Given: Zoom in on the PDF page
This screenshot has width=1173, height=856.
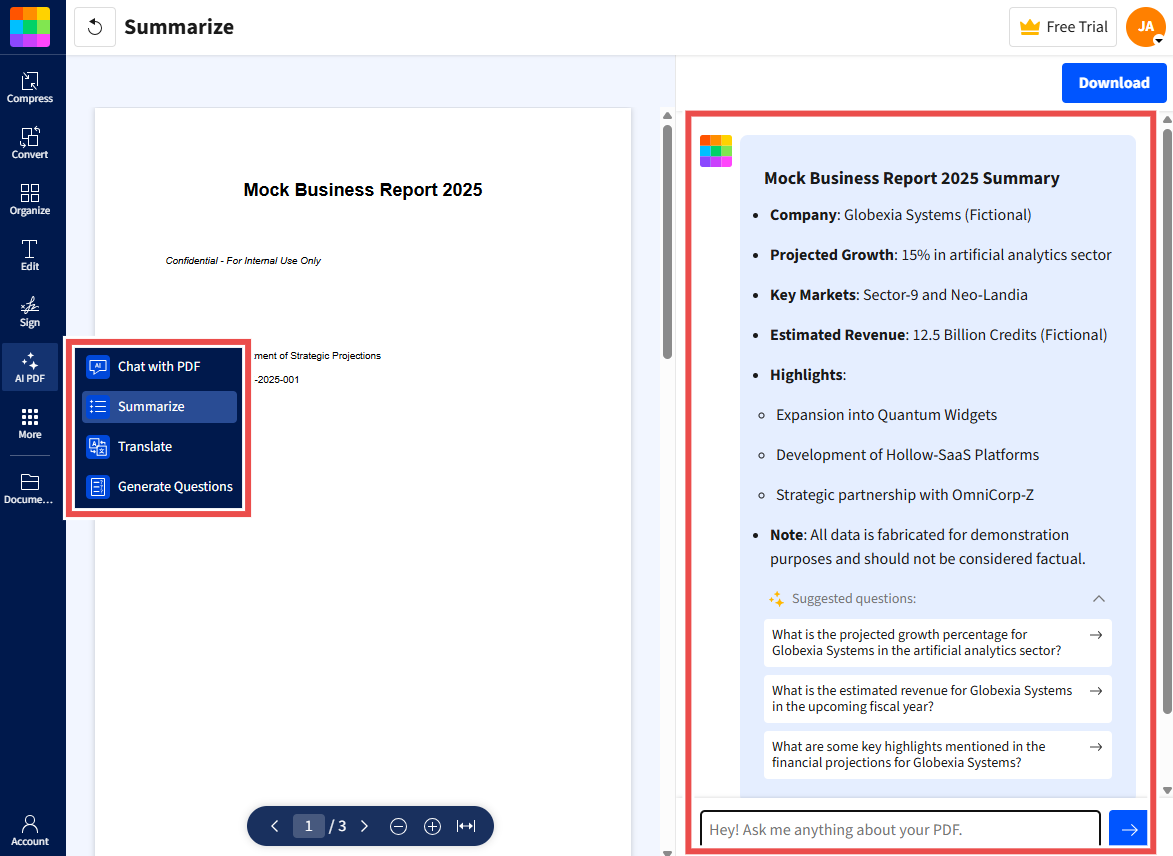Looking at the screenshot, I should point(432,826).
